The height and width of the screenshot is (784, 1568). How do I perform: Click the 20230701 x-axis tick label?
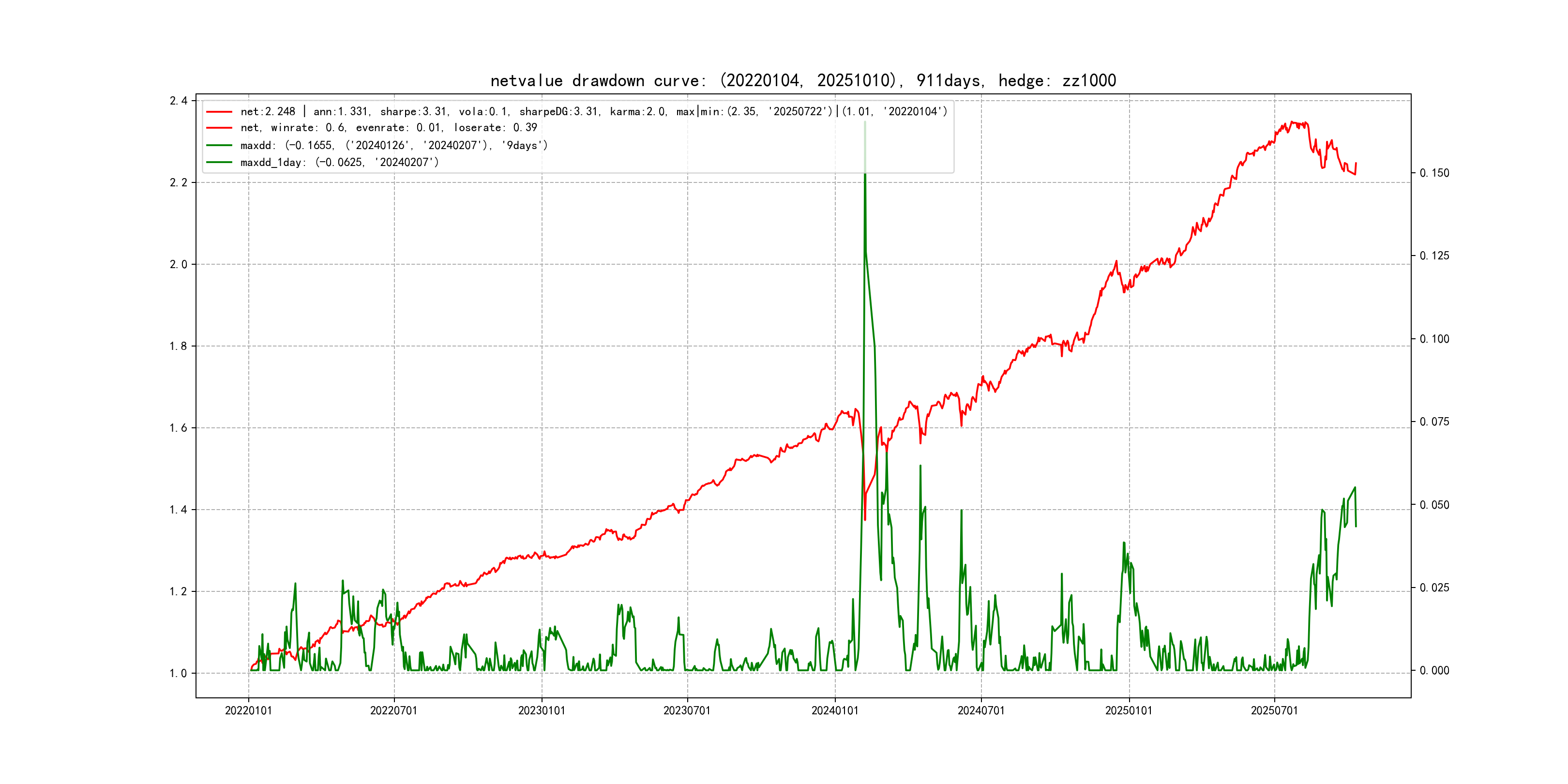(687, 711)
